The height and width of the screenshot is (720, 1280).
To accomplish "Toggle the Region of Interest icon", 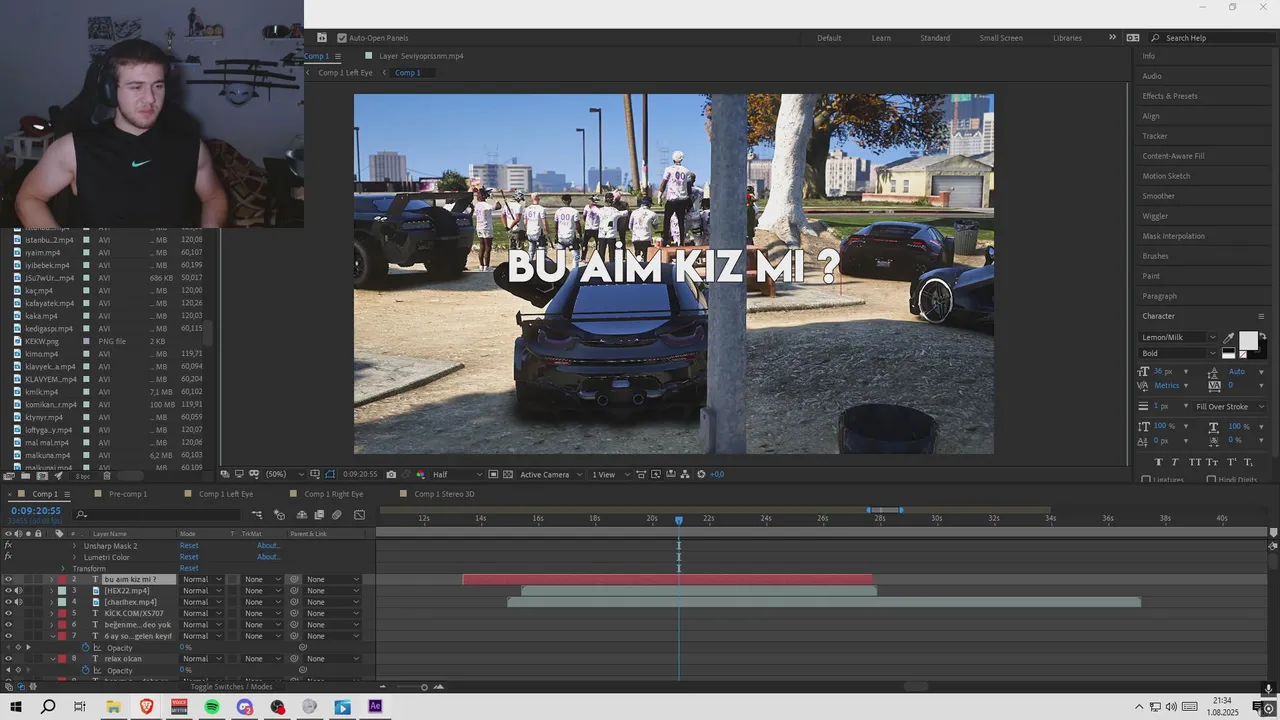I will (493, 474).
